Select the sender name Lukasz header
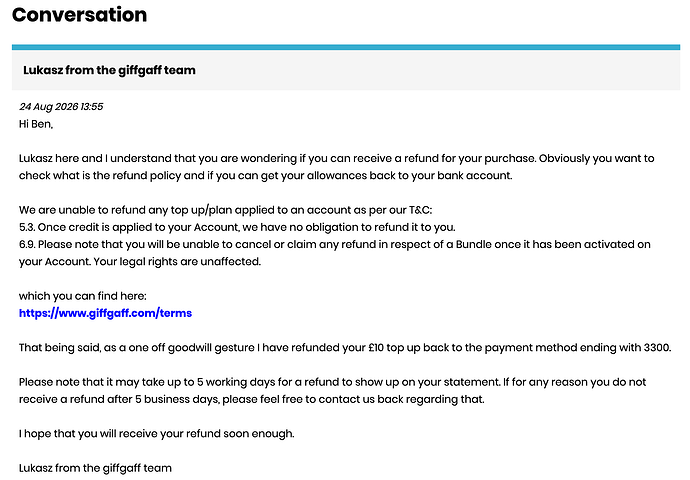 pos(109,70)
